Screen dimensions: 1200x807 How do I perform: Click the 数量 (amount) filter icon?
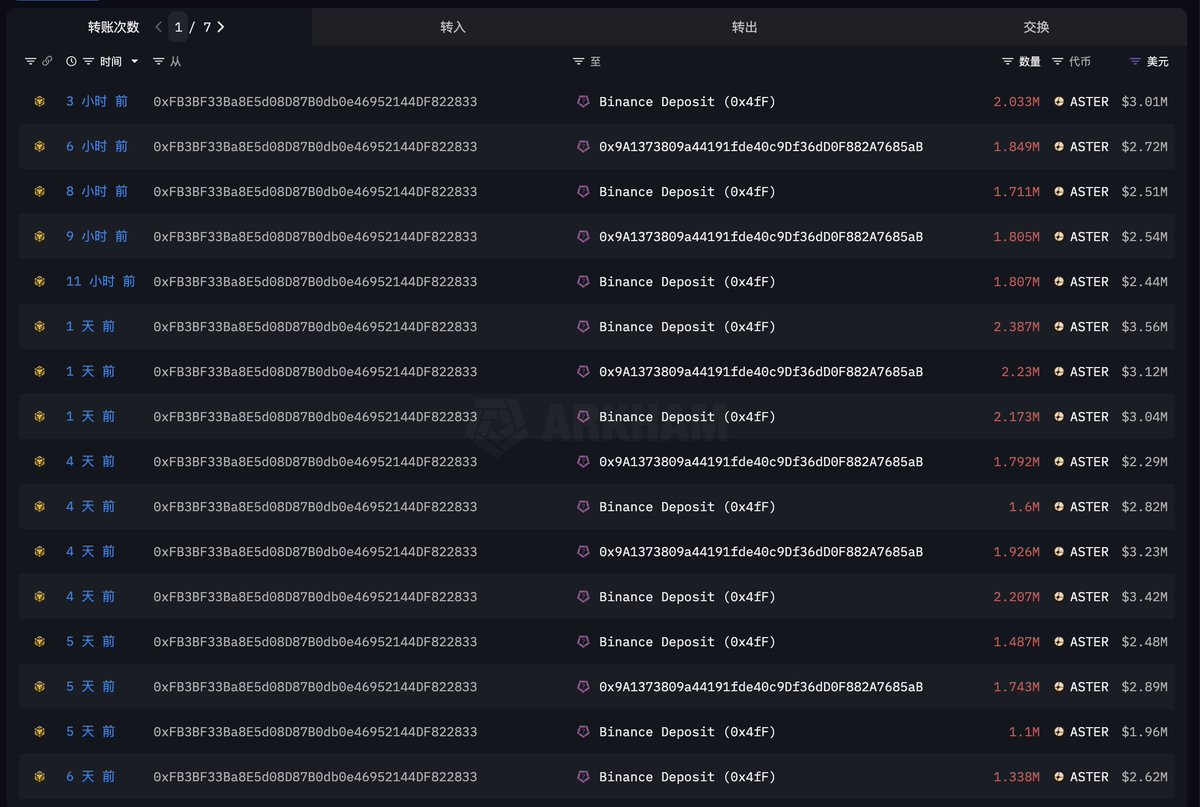pyautogui.click(x=1007, y=62)
